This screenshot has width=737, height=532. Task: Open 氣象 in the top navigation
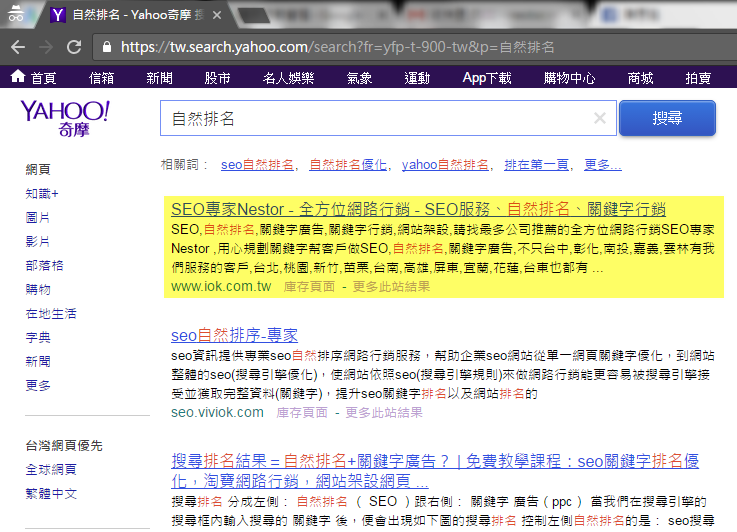pyautogui.click(x=359, y=78)
